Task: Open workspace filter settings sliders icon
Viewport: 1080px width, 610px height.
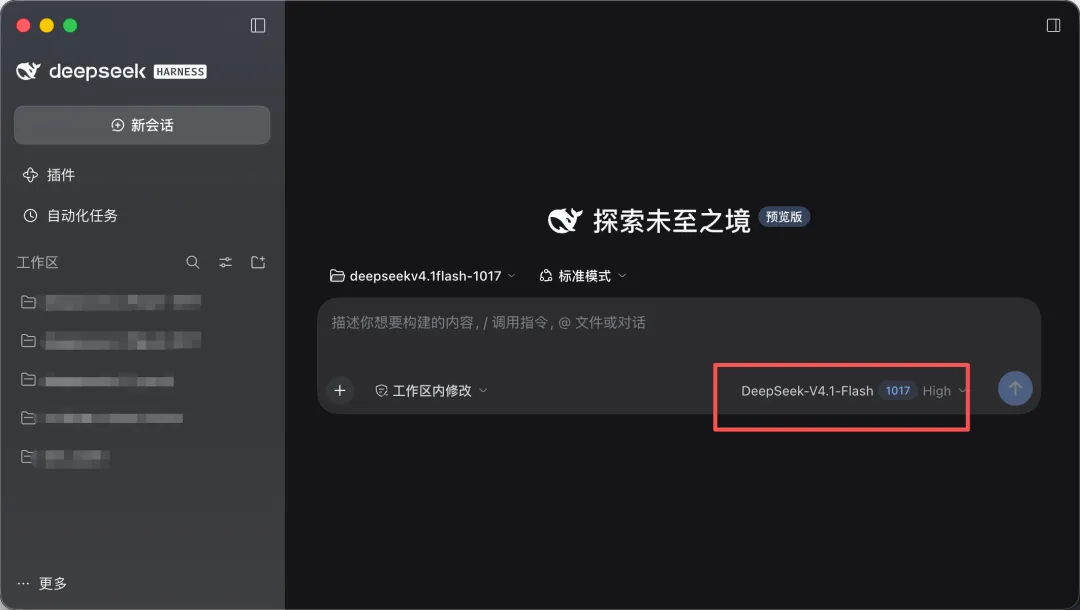Action: click(225, 262)
